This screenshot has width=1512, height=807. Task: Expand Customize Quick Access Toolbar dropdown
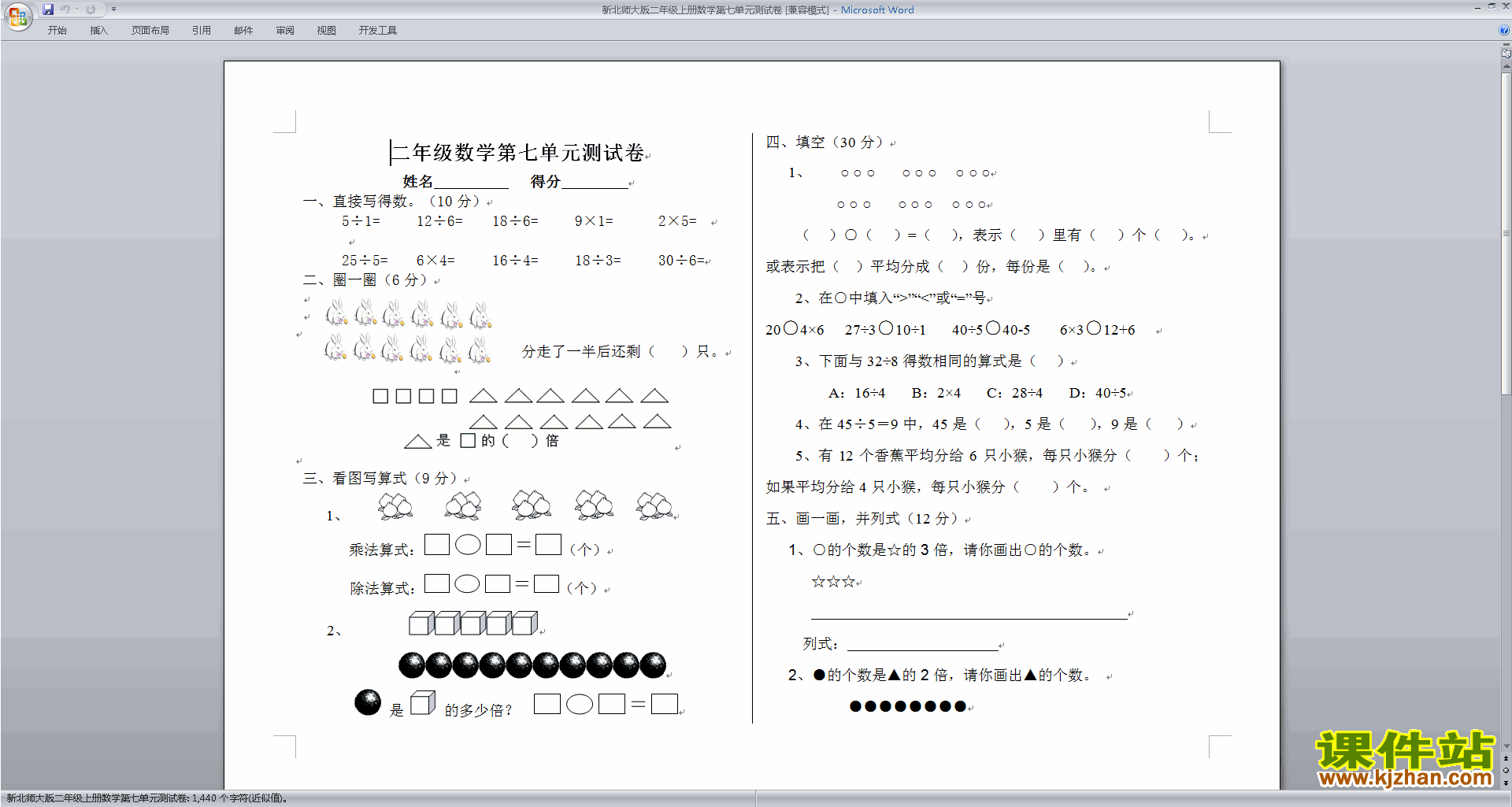(114, 9)
